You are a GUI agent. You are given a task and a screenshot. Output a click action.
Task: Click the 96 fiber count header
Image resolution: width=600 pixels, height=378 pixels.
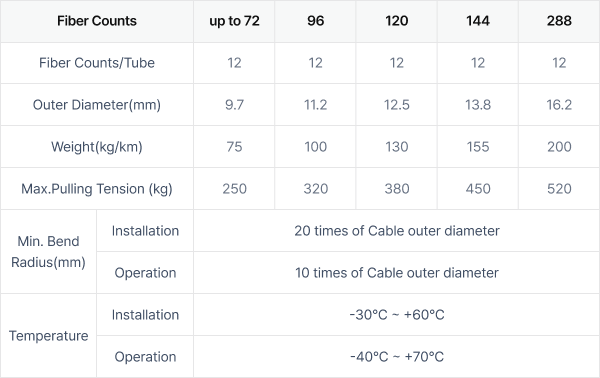coord(315,21)
